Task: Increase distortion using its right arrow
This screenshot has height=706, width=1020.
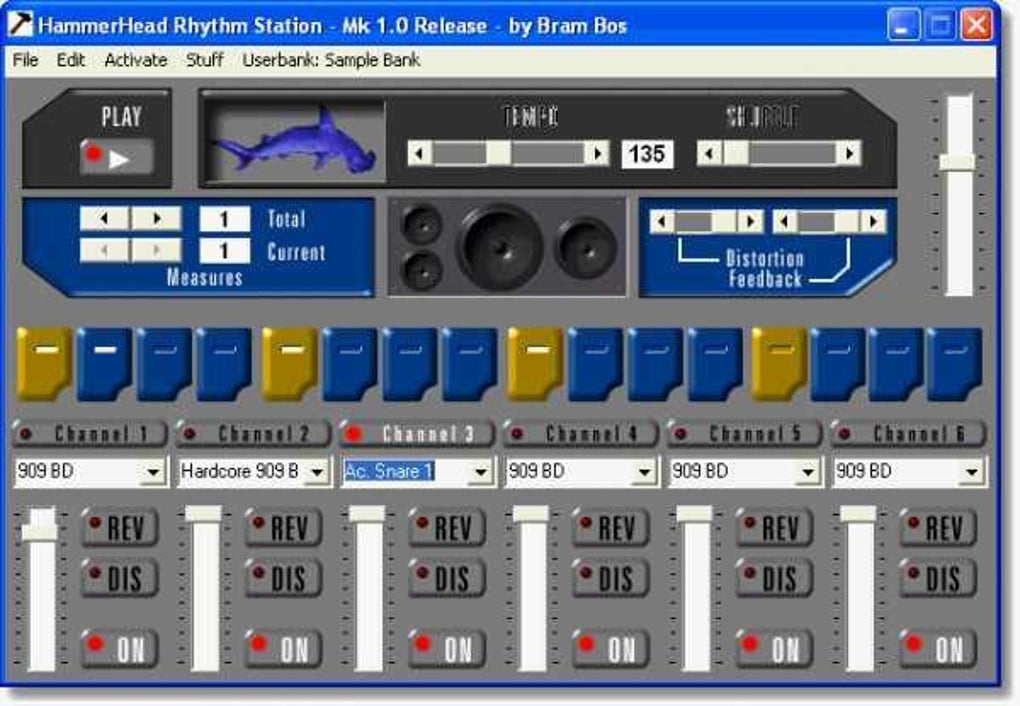Action: 749,222
